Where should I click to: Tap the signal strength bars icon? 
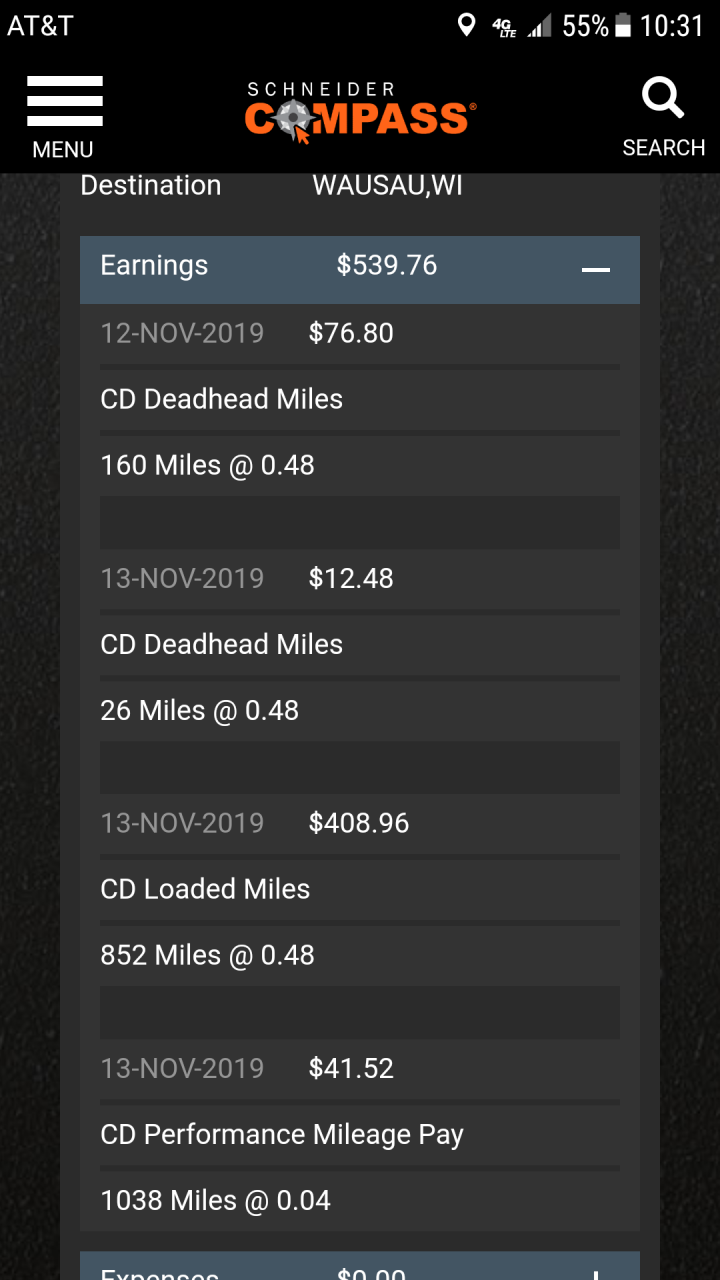click(540, 27)
